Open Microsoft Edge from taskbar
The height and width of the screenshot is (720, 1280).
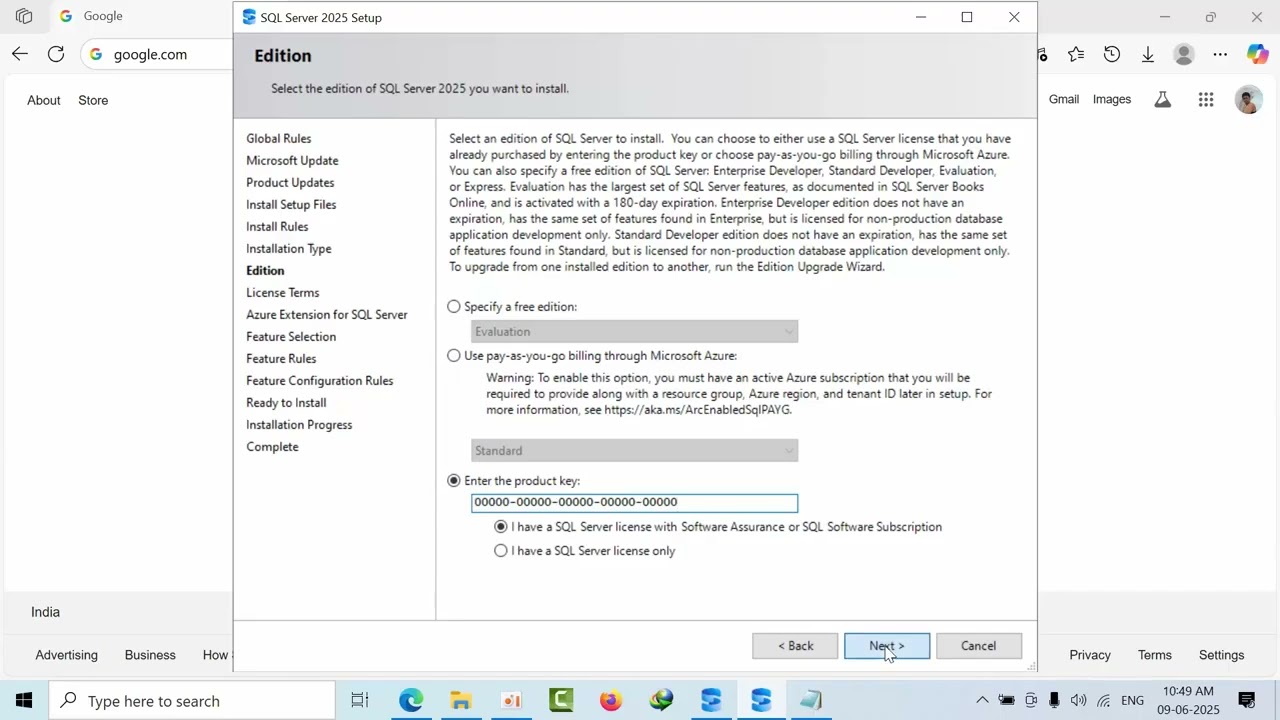411,700
